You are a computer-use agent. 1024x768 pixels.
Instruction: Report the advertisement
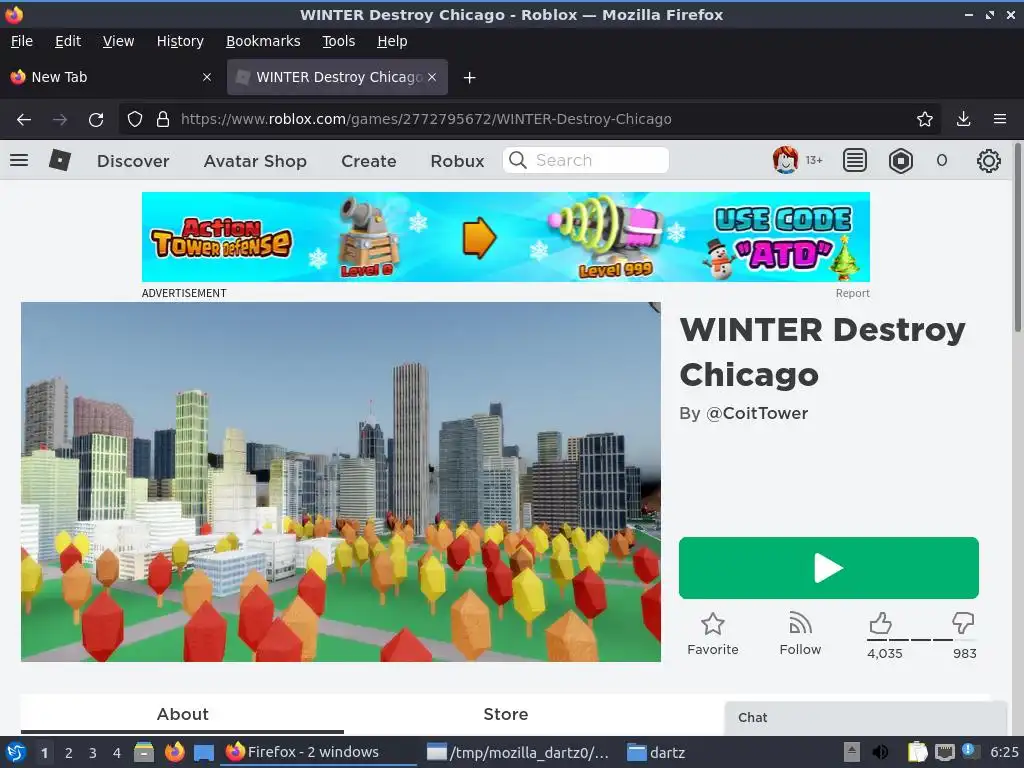[852, 293]
